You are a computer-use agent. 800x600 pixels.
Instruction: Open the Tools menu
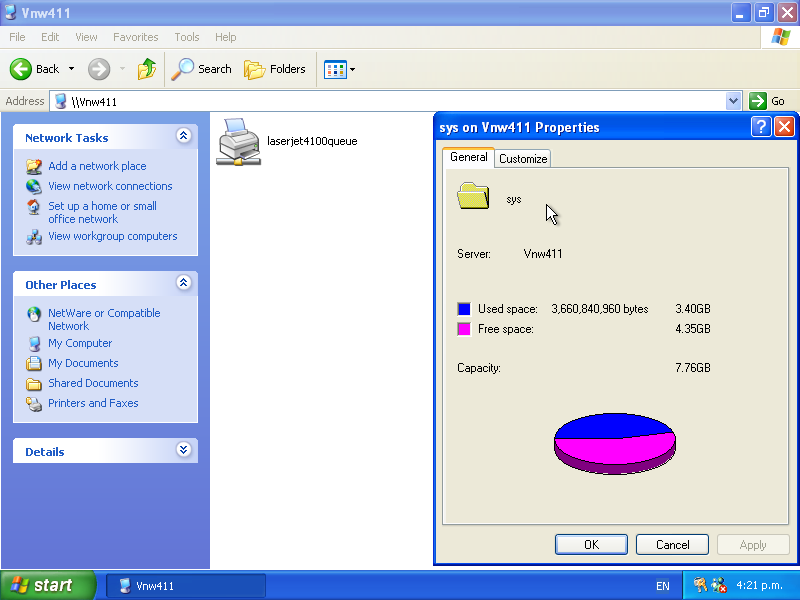pos(187,37)
